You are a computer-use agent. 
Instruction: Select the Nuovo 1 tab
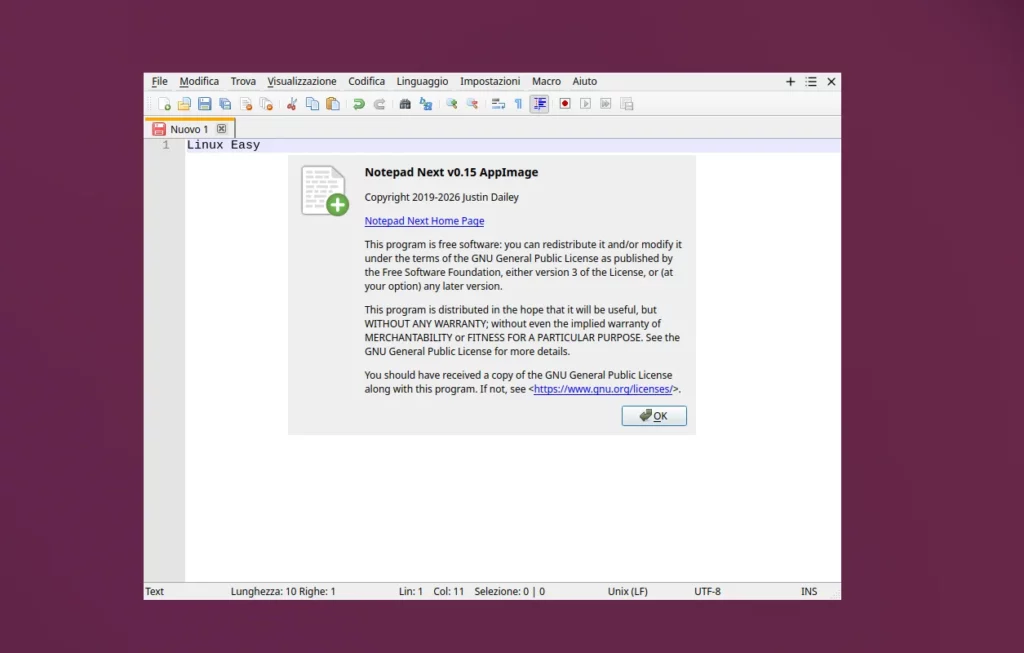(x=189, y=129)
